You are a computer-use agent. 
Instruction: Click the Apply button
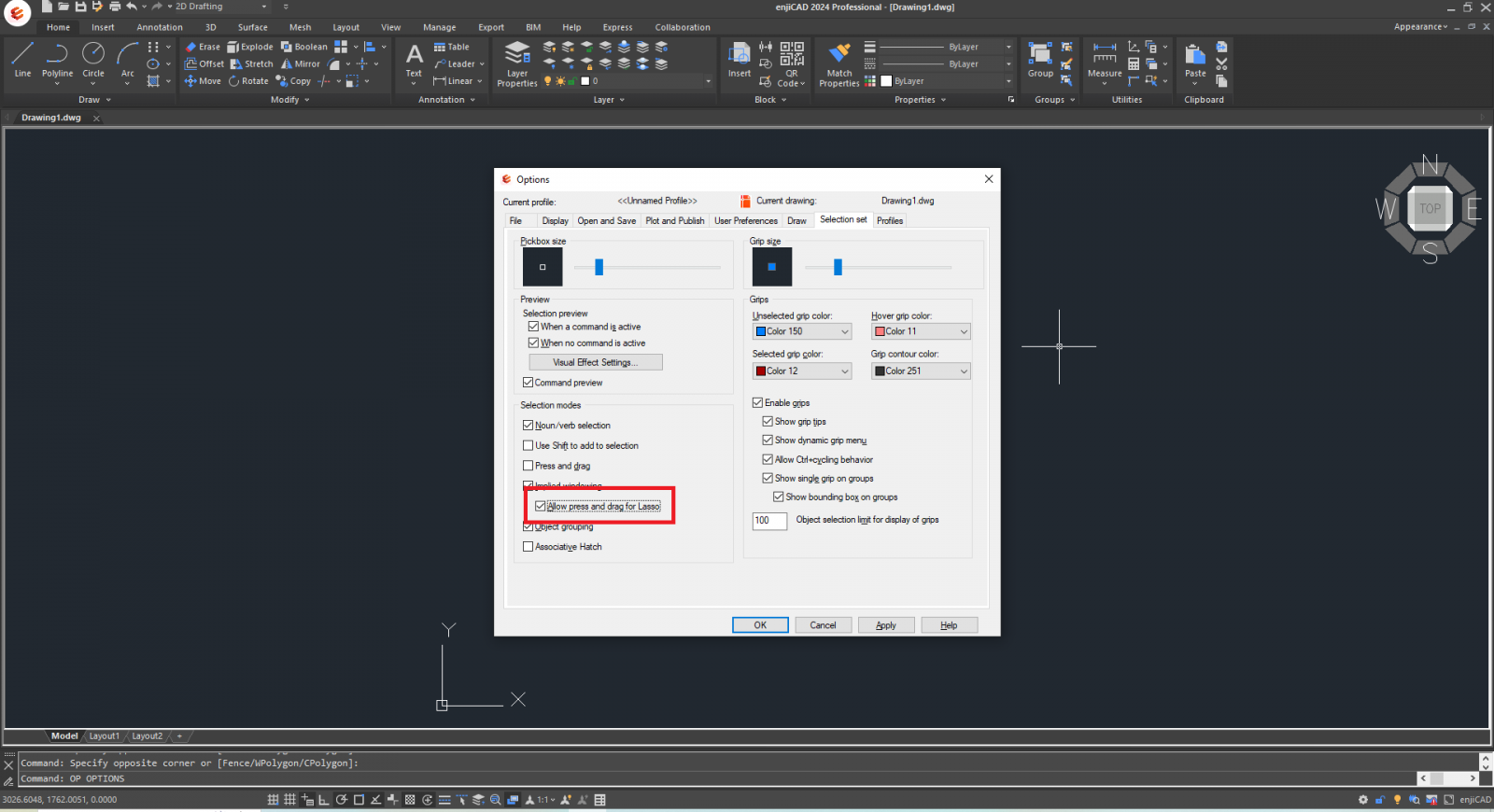tap(886, 625)
